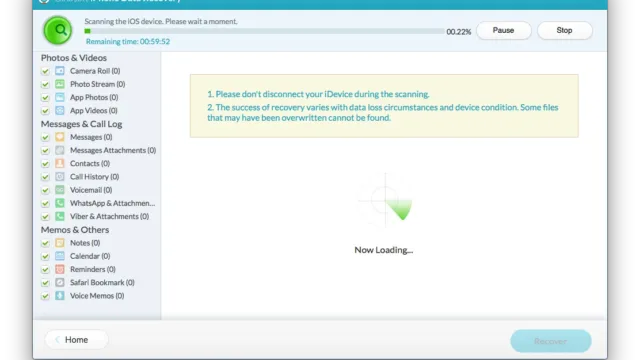Toggle the Calendar checkbox
Screen dimensions: 640x360
[45, 256]
